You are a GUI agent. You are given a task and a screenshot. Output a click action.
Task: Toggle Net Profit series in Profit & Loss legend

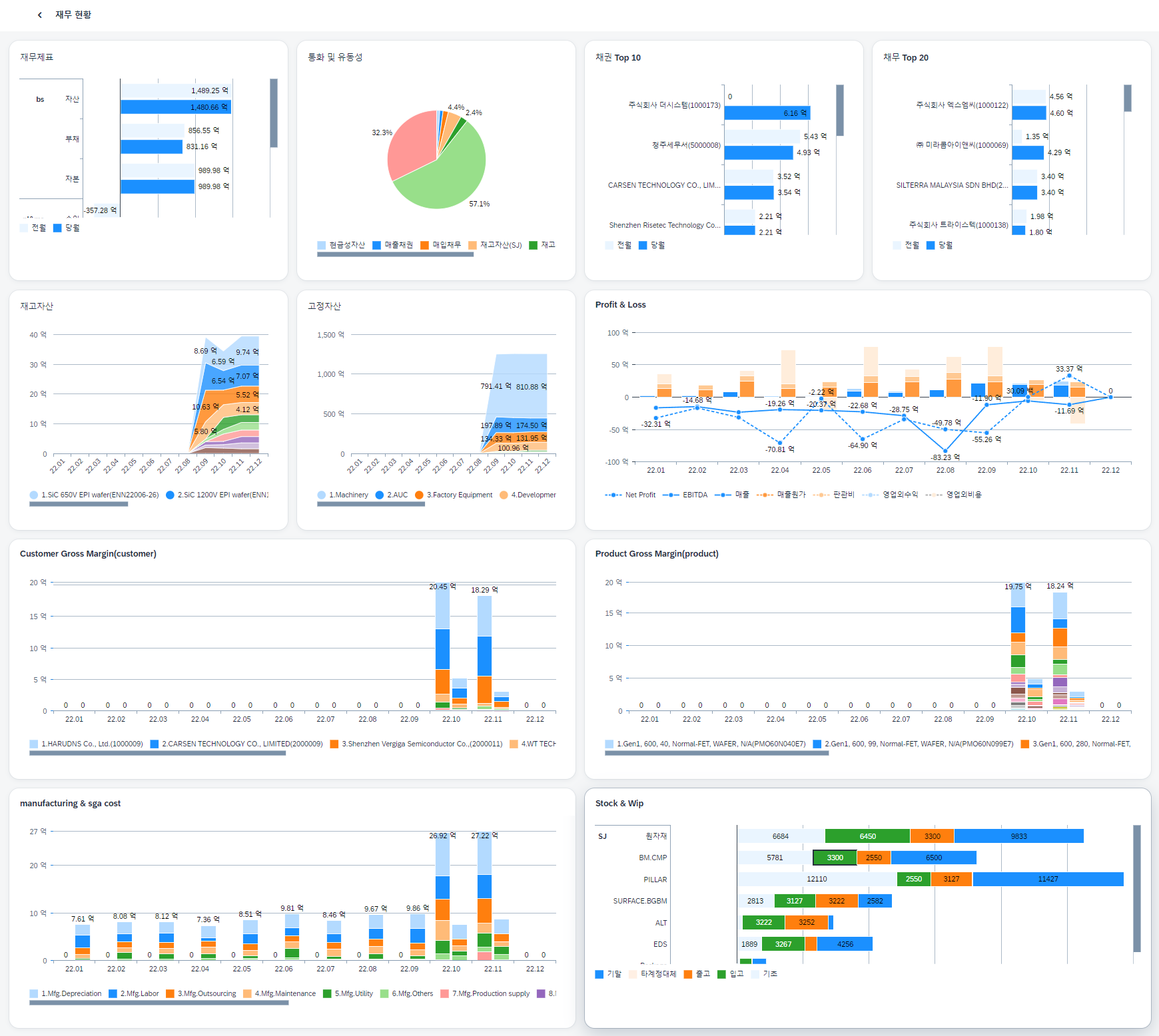coord(630,495)
